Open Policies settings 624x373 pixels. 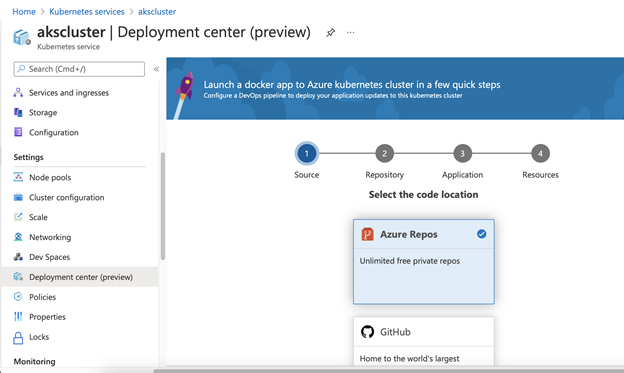point(80,297)
